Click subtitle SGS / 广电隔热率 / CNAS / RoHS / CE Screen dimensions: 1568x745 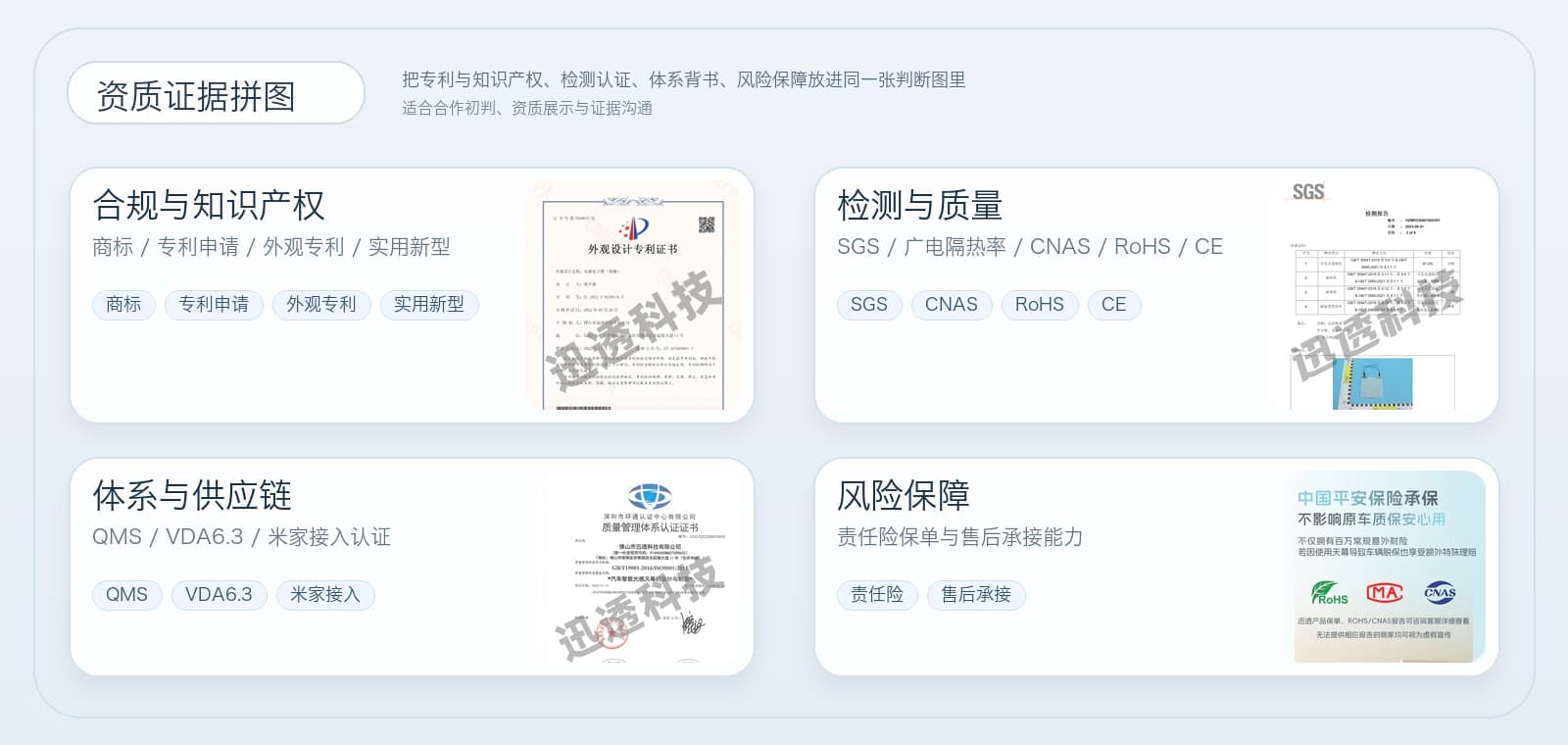(1030, 247)
